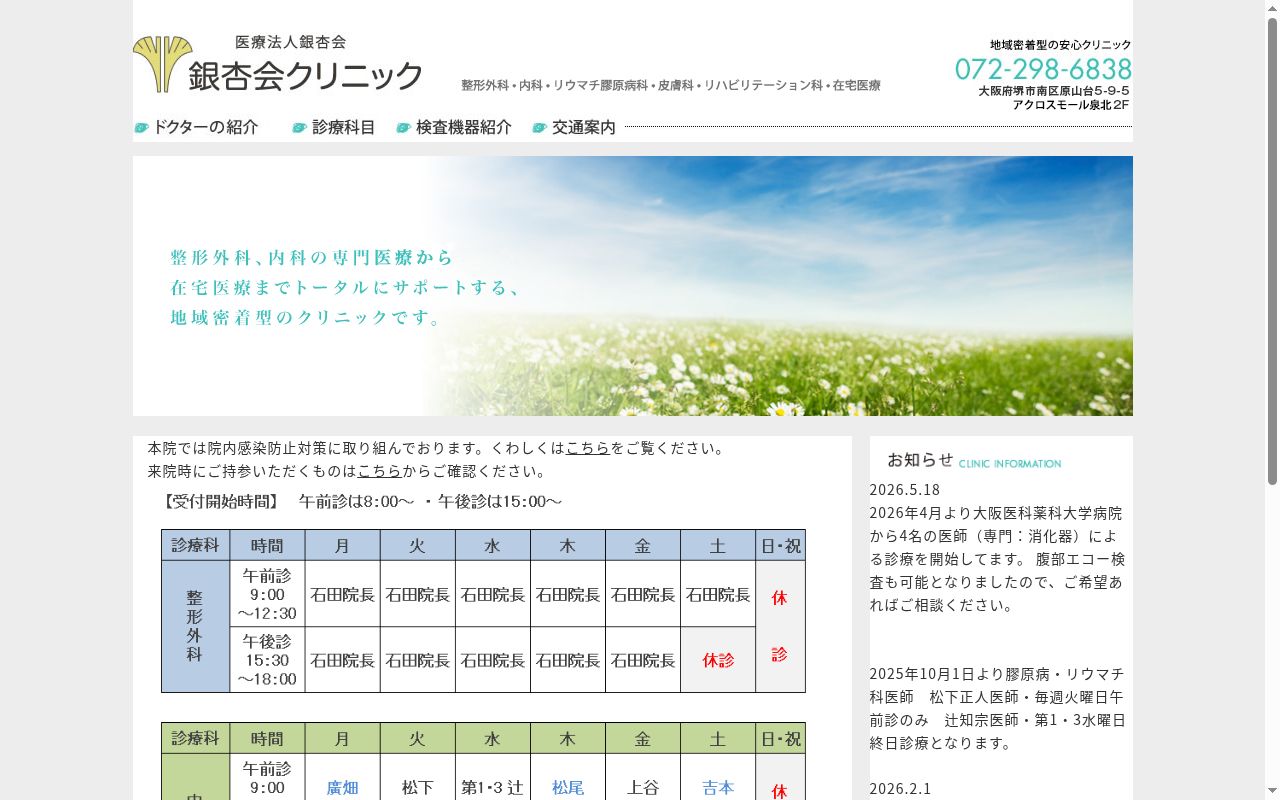Click the doctor name 上谷
The width and height of the screenshot is (1280, 800).
click(x=643, y=788)
